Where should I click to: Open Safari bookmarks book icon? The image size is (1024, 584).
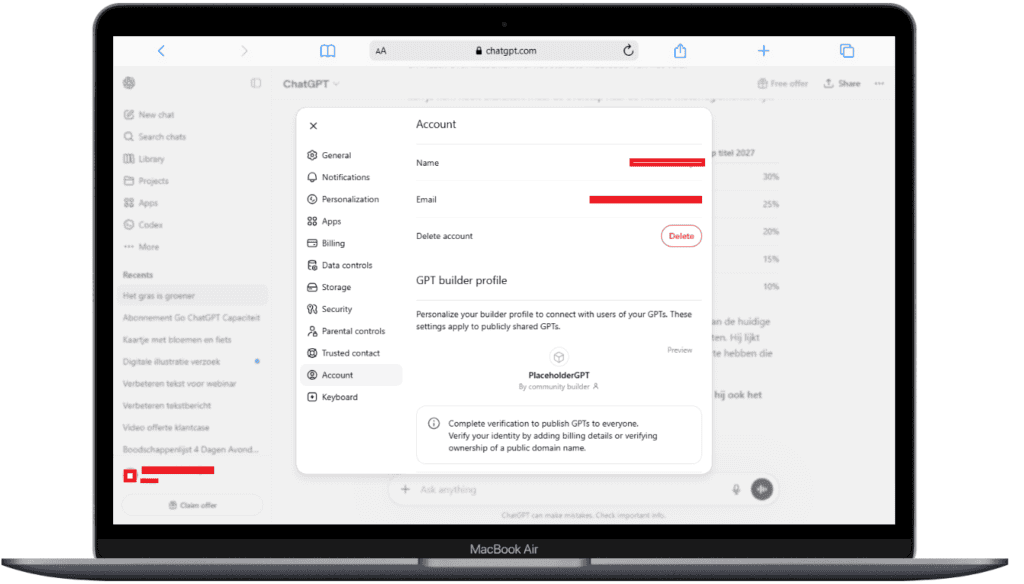[x=328, y=51]
